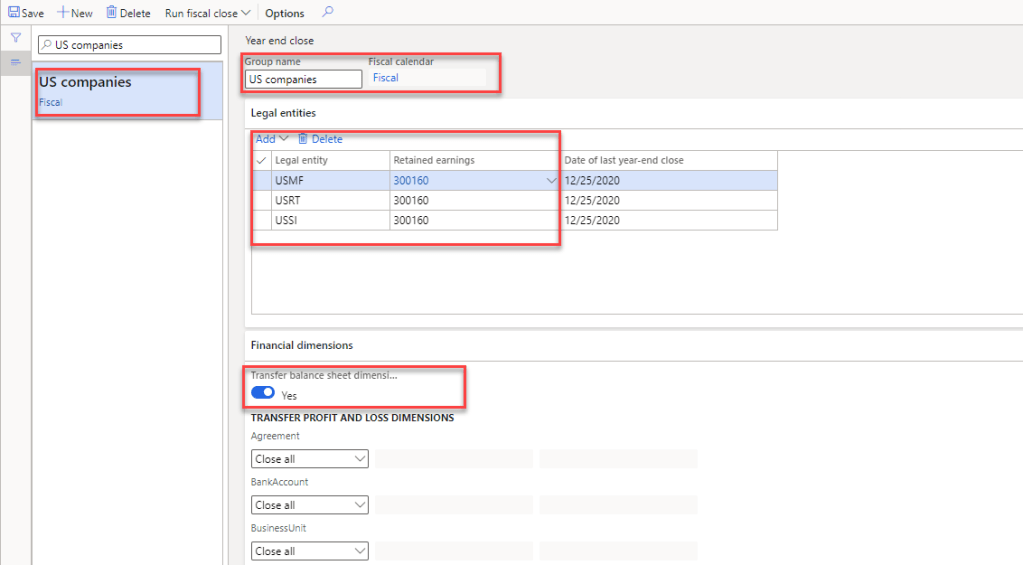Open retained earnings account 300160 for USMF
This screenshot has height=565, width=1023.
point(412,181)
